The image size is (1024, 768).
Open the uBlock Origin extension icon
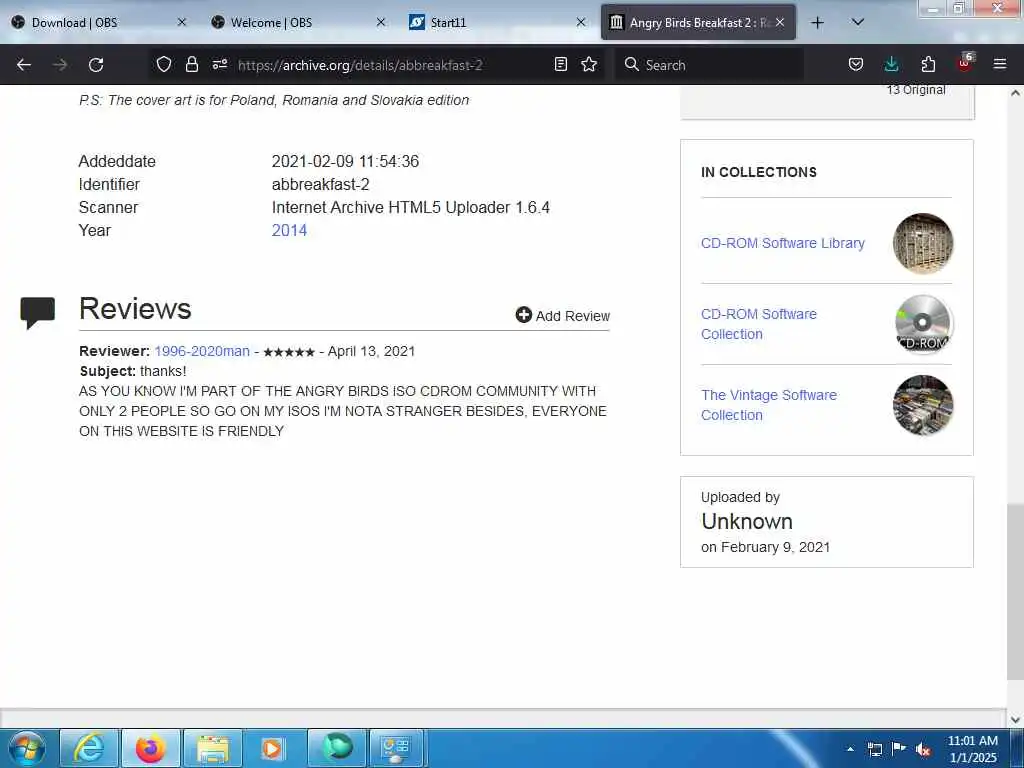tap(965, 63)
